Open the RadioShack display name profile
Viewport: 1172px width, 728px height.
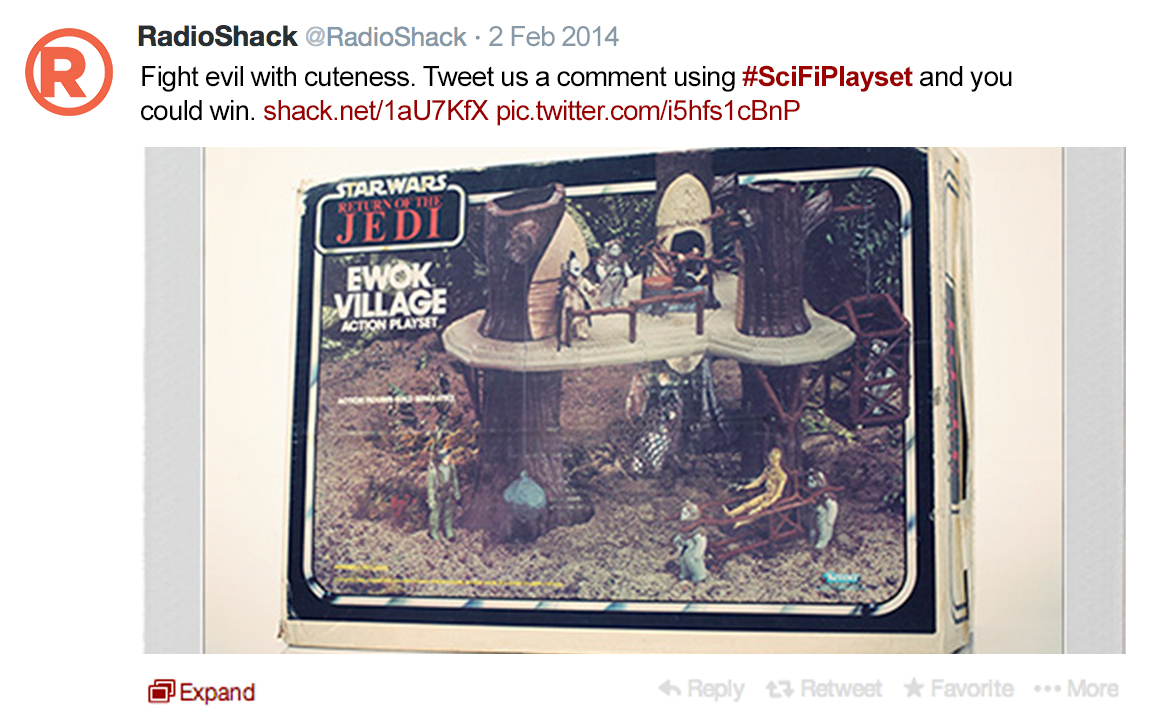click(218, 37)
